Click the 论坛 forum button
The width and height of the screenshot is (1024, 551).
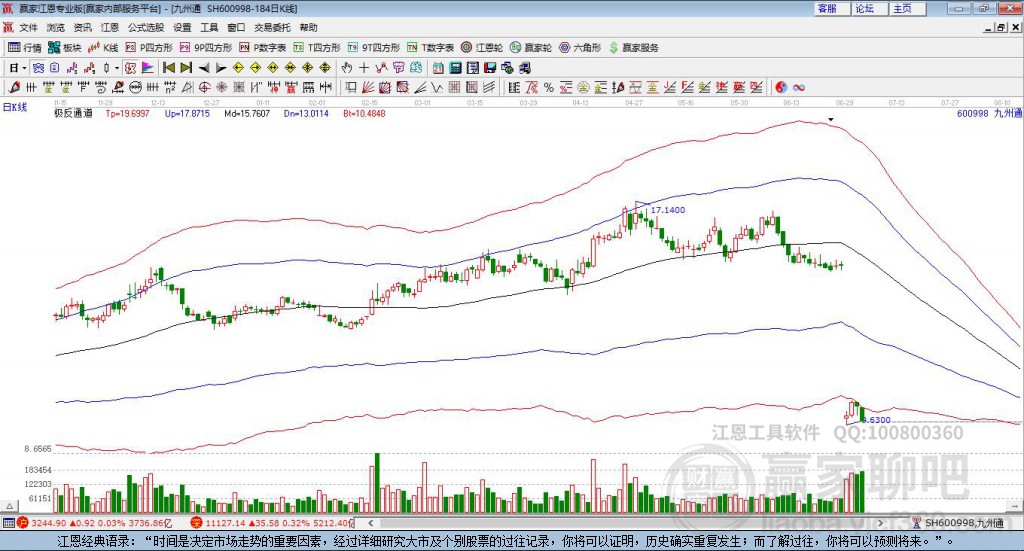869,8
